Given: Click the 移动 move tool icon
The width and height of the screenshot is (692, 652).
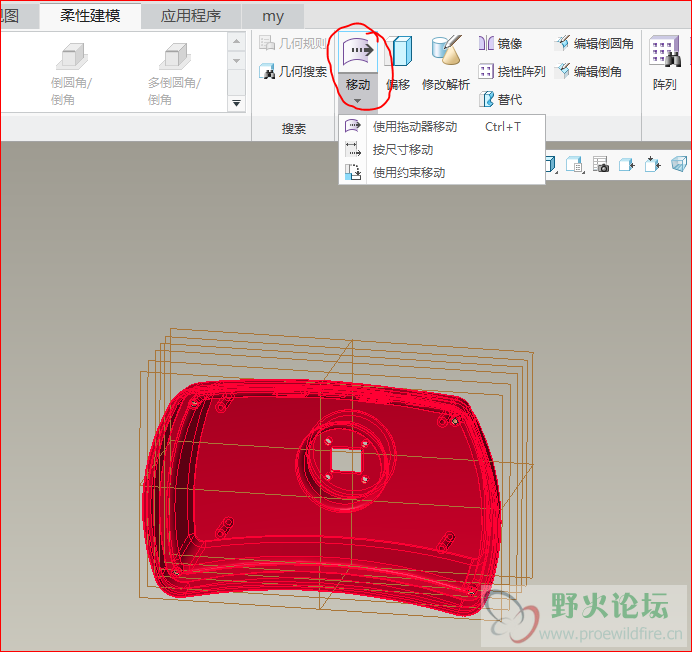Looking at the screenshot, I should coord(357,51).
